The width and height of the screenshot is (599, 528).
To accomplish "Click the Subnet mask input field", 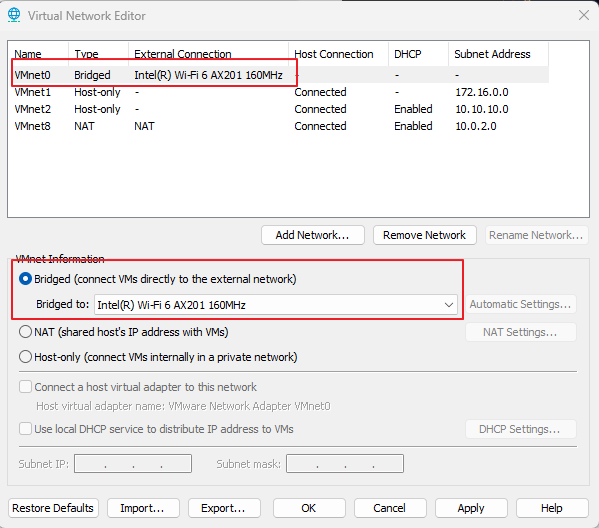I will pos(345,463).
